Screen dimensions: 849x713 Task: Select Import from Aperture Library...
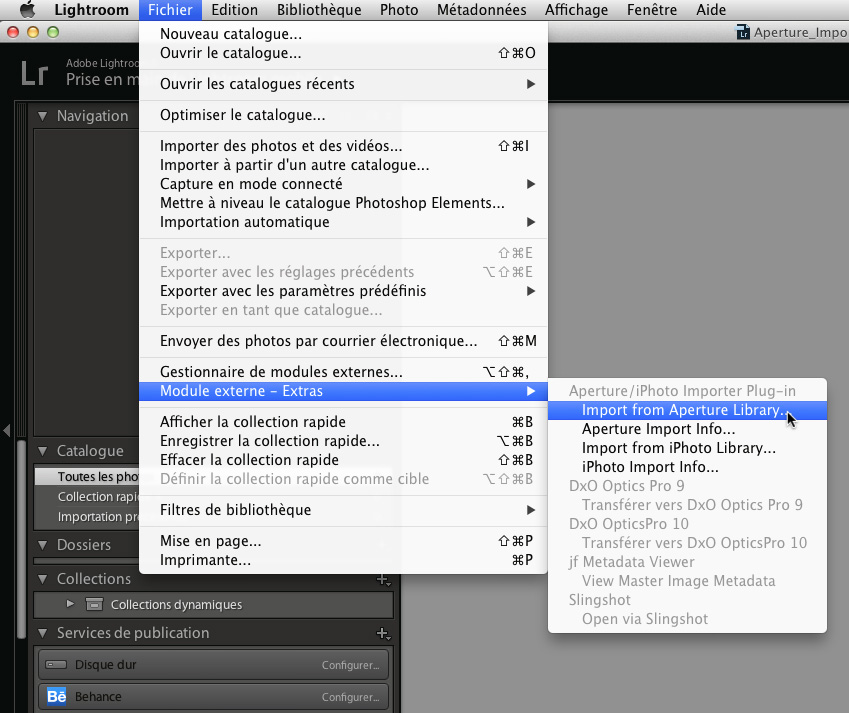(687, 410)
